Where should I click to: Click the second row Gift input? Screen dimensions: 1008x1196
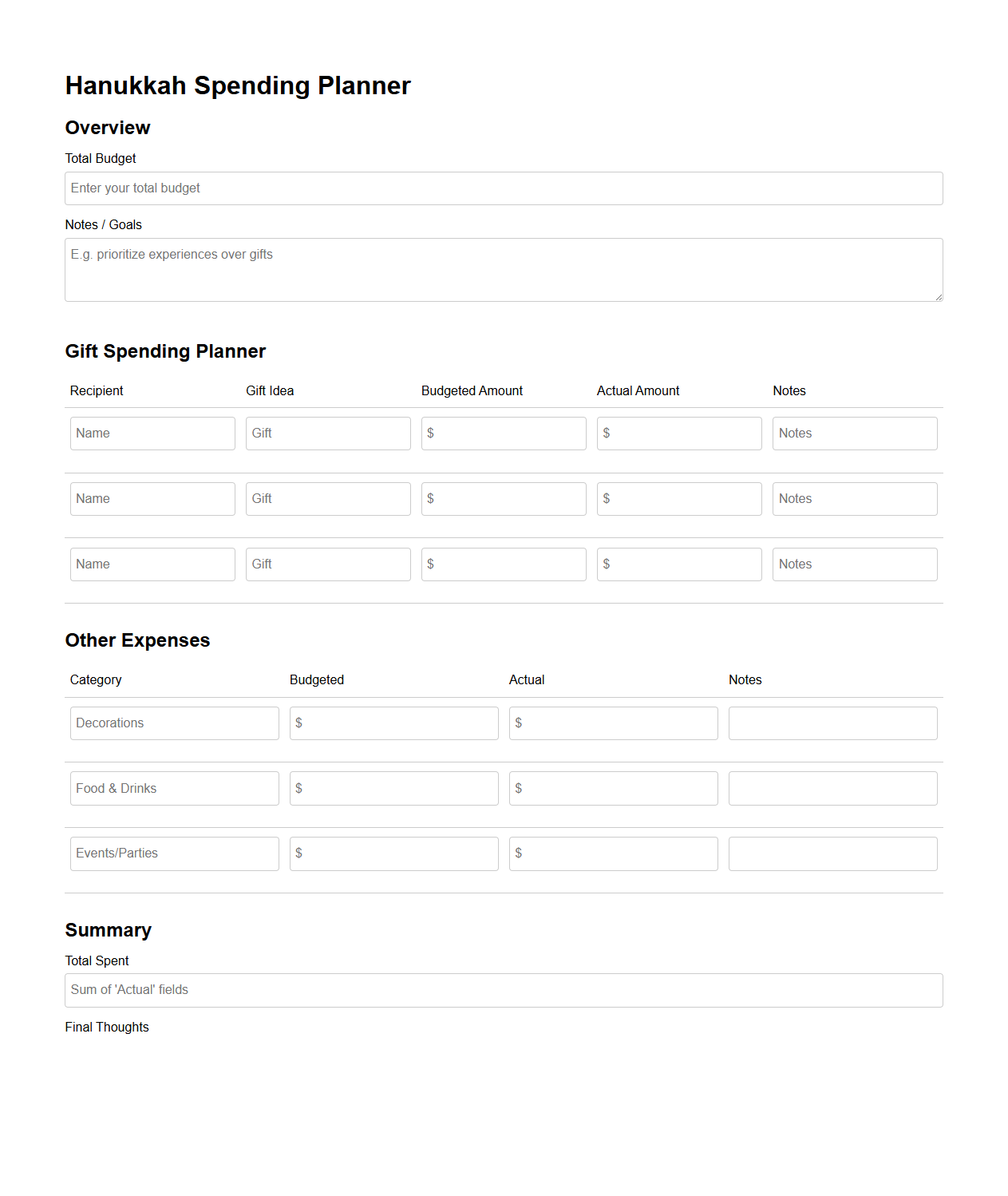pos(327,498)
